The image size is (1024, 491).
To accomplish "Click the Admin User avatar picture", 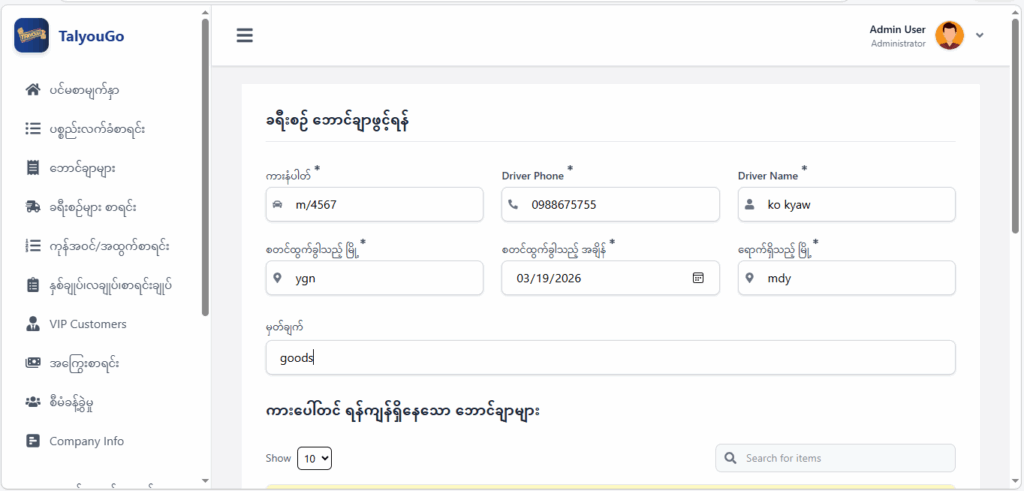I will pyautogui.click(x=949, y=36).
